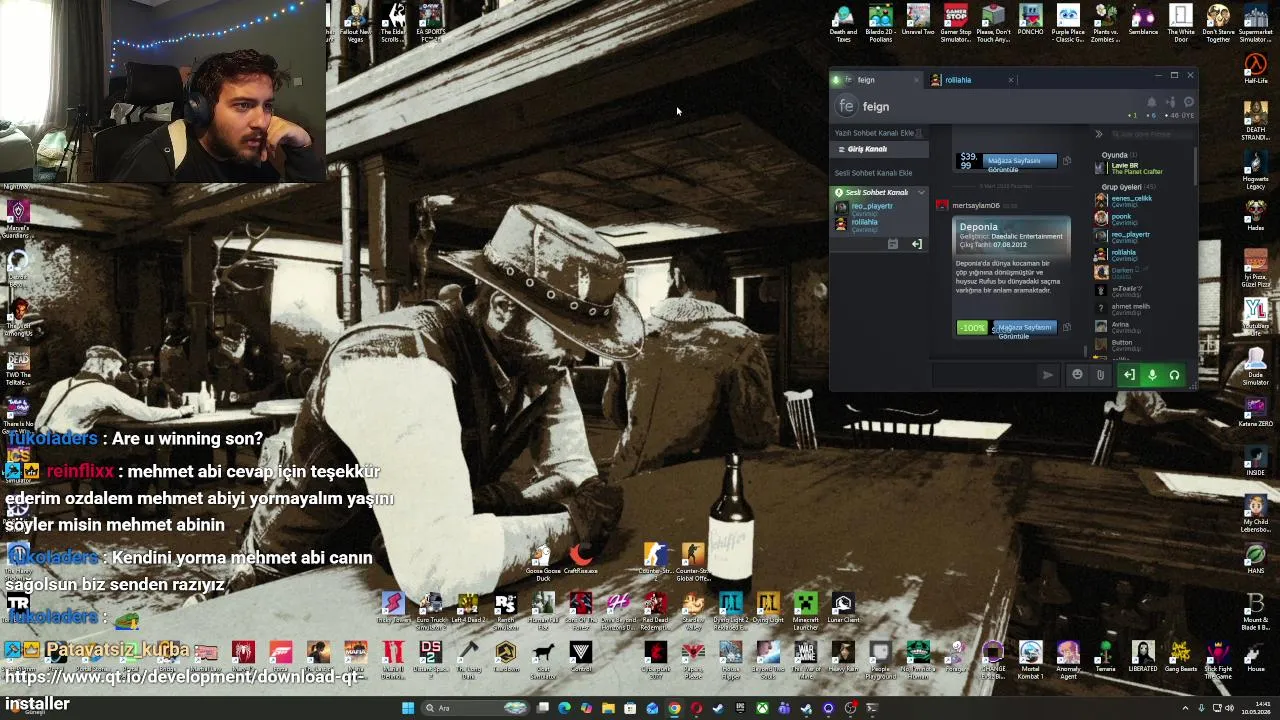Search group members filter field
Viewport: 1280px width, 720px height.
(x=1150, y=134)
